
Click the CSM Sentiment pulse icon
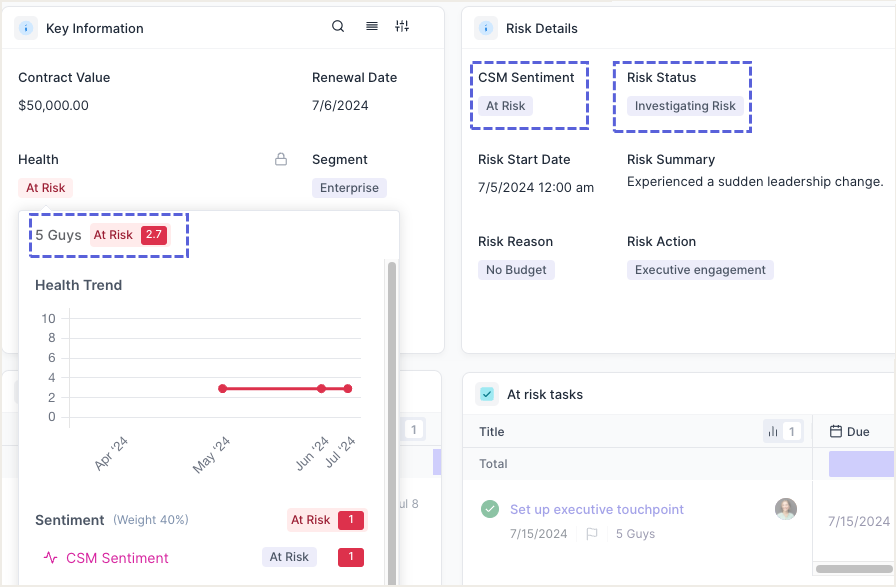pos(50,558)
